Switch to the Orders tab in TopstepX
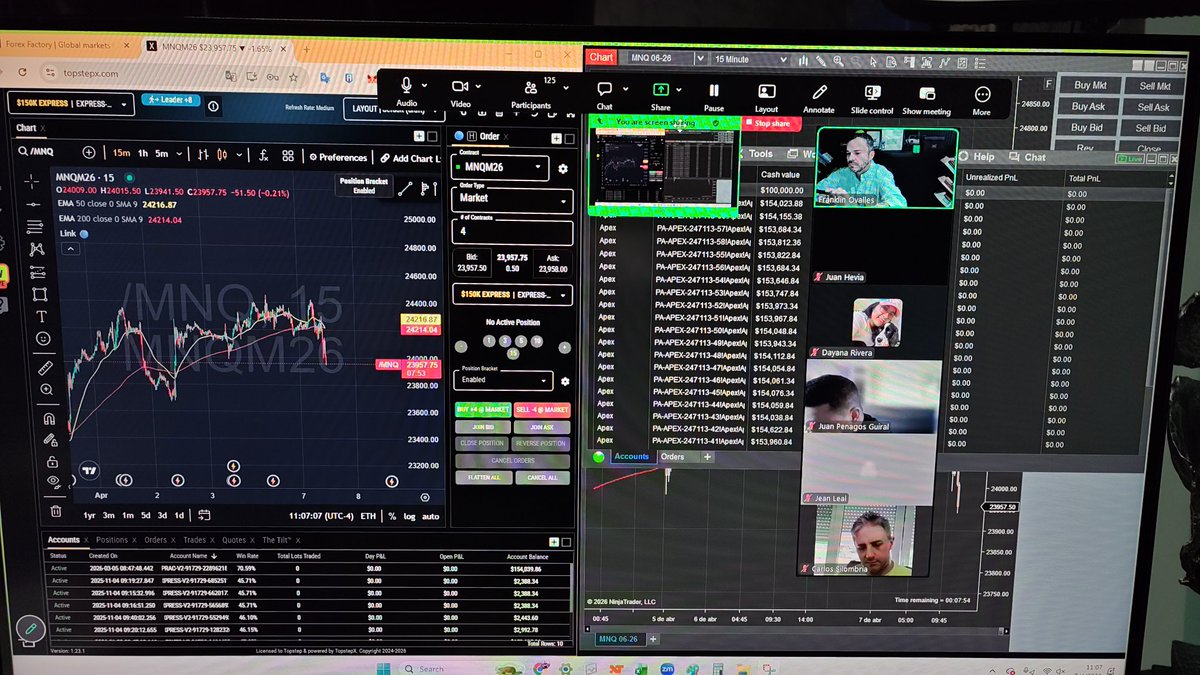 [155, 540]
